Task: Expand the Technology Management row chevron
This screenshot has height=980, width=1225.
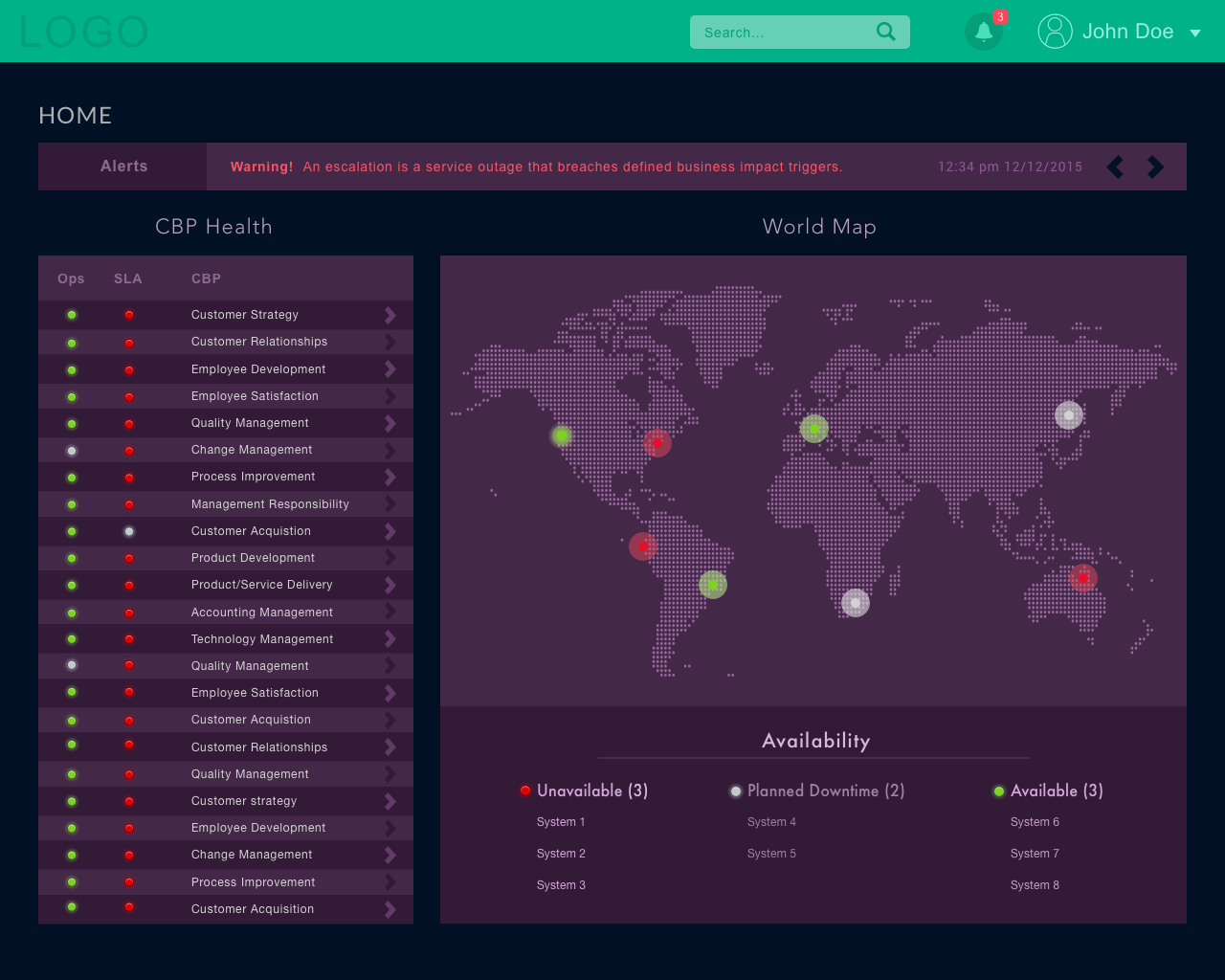Action: tap(390, 638)
